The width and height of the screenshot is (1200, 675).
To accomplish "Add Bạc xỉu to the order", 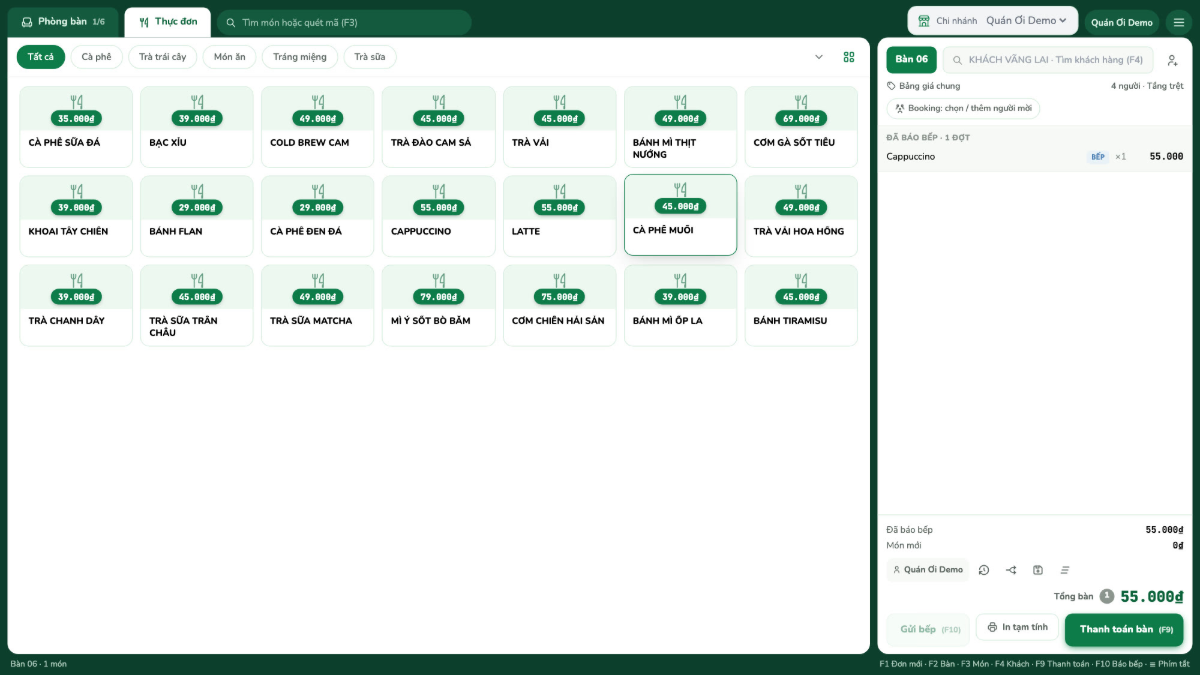I will (x=197, y=127).
